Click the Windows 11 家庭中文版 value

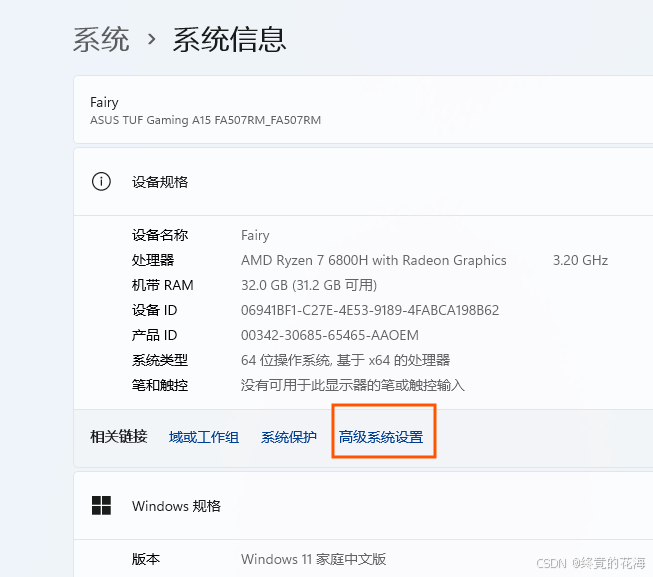[x=314, y=559]
